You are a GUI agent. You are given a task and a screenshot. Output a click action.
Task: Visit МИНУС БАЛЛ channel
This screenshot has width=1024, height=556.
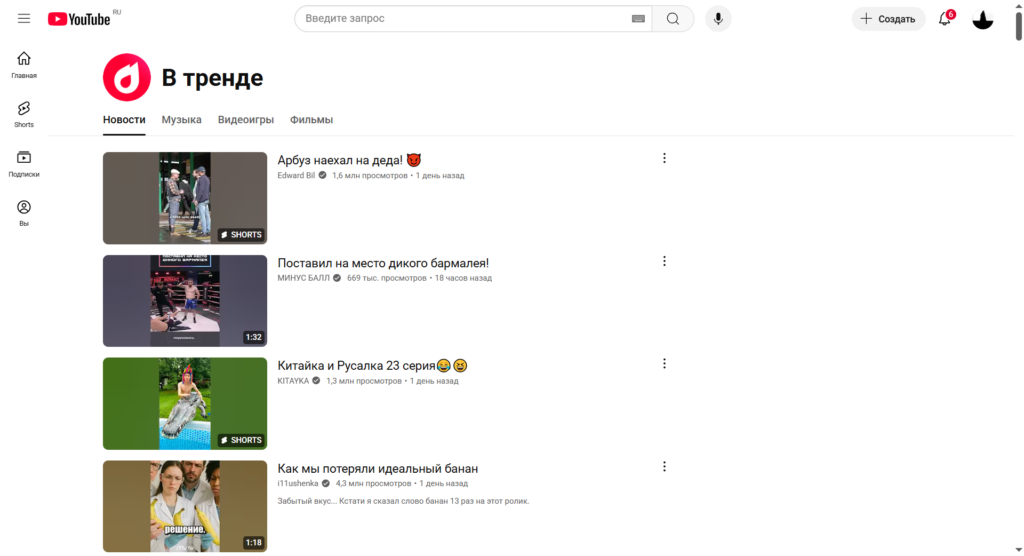304,278
